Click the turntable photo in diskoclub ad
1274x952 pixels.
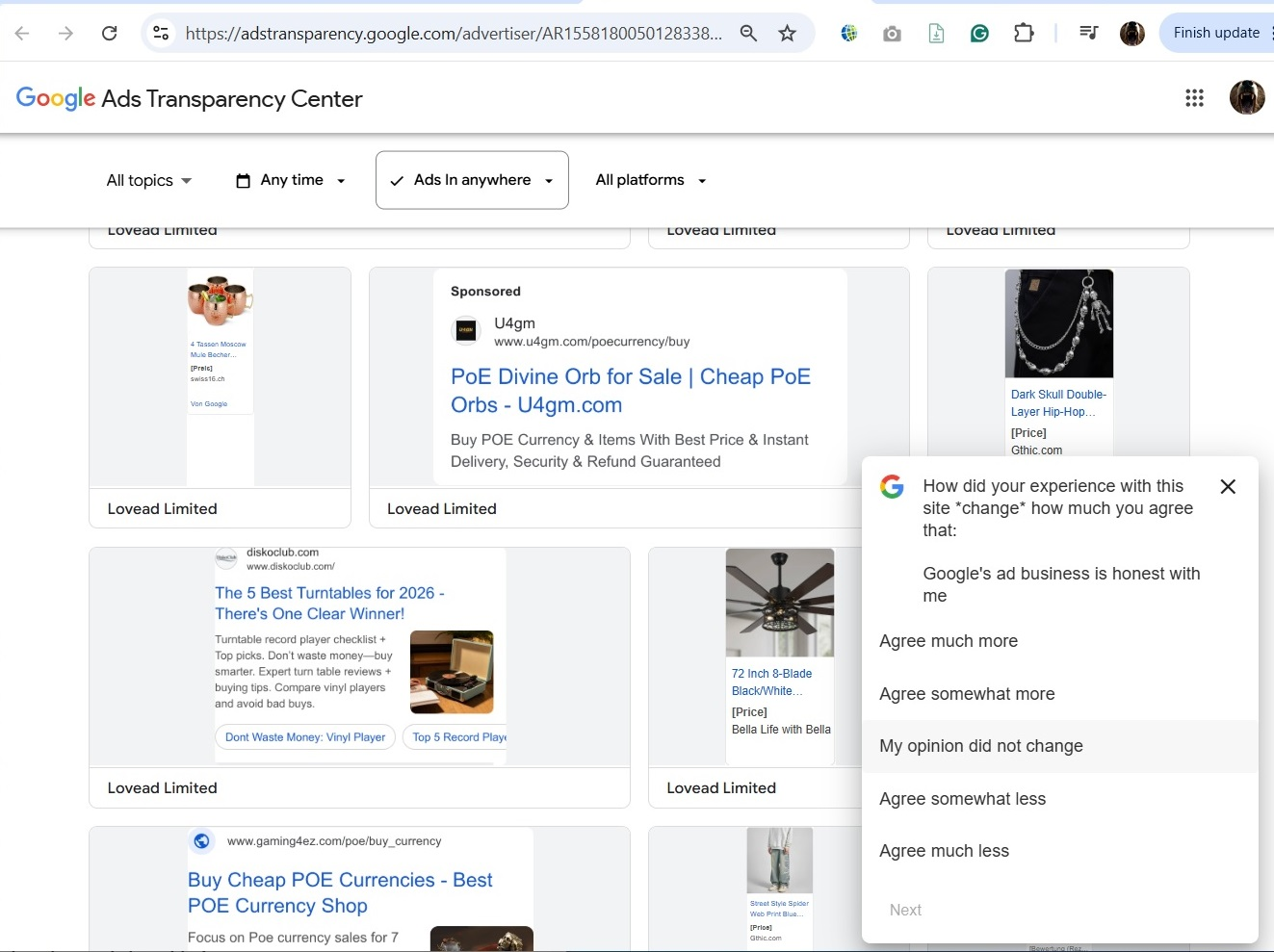click(452, 672)
